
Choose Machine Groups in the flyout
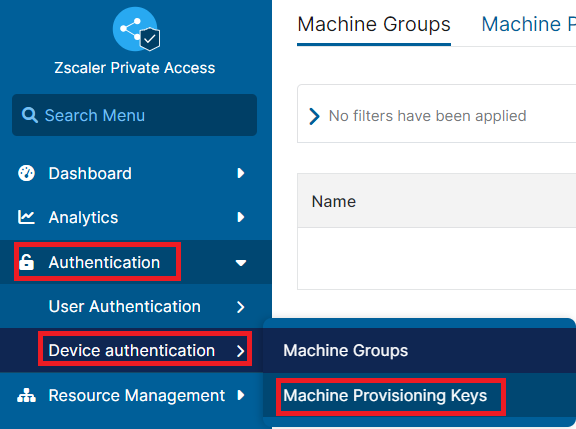(419, 350)
